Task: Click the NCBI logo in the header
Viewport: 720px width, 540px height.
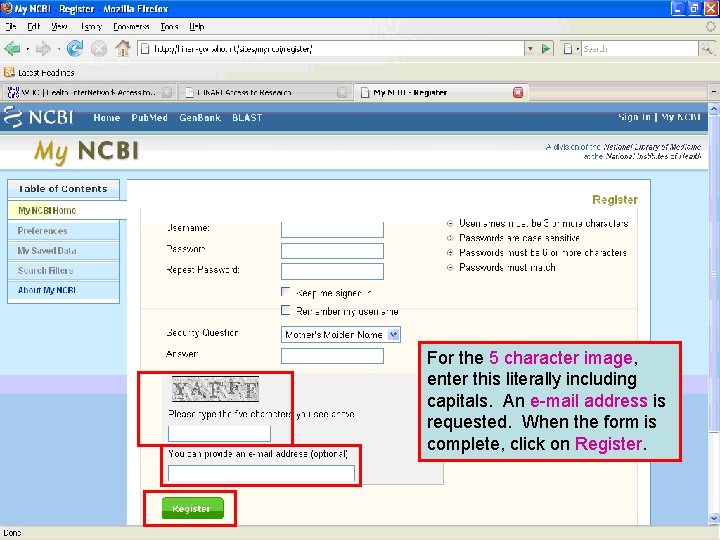Action: pos(39,117)
